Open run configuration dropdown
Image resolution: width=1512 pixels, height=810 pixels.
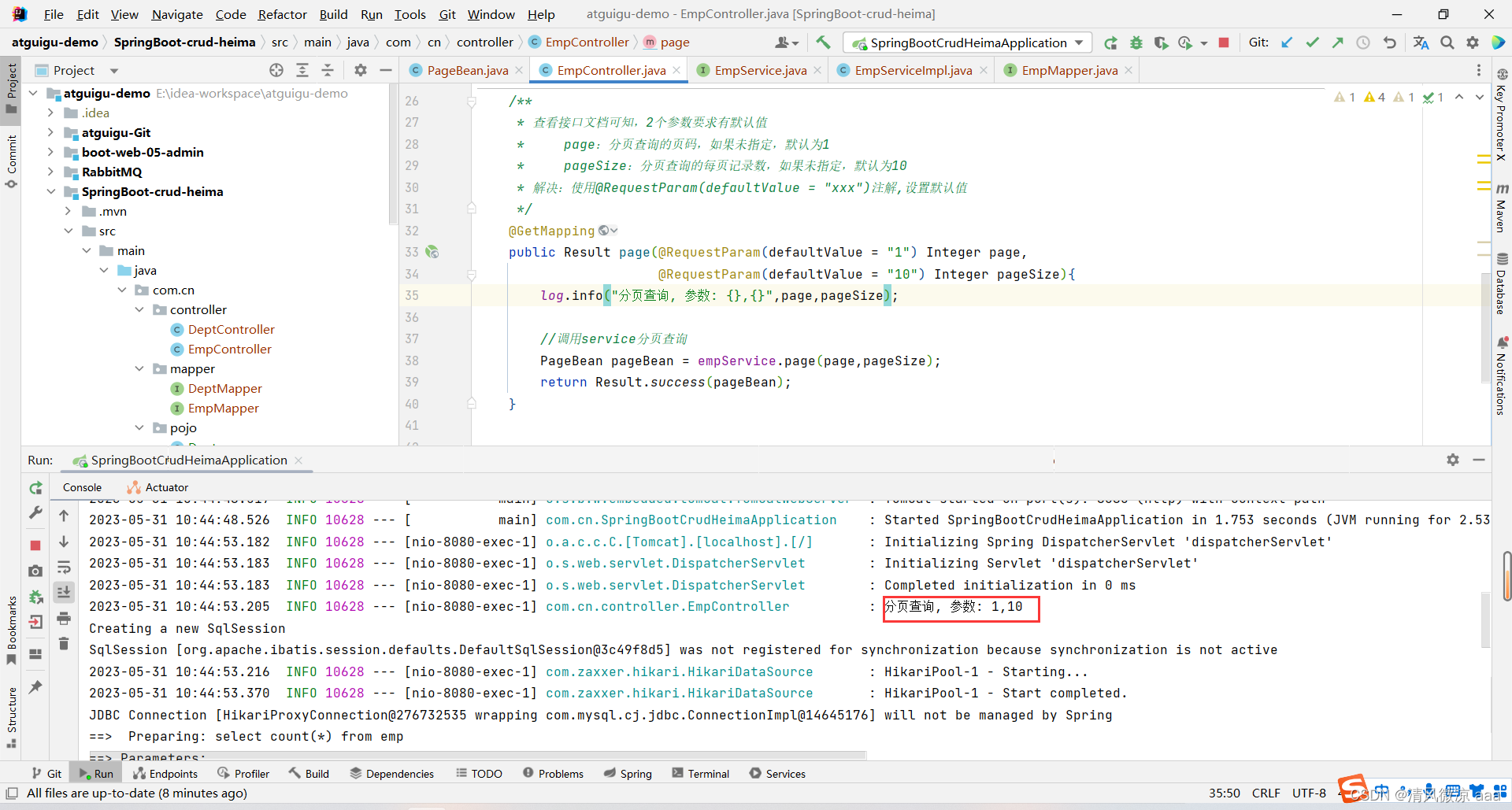pyautogui.click(x=968, y=43)
